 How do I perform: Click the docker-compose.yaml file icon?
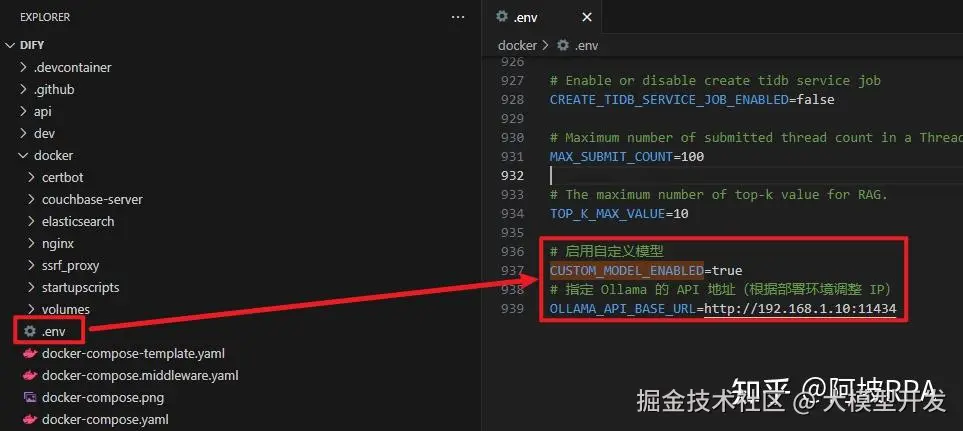(x=29, y=420)
